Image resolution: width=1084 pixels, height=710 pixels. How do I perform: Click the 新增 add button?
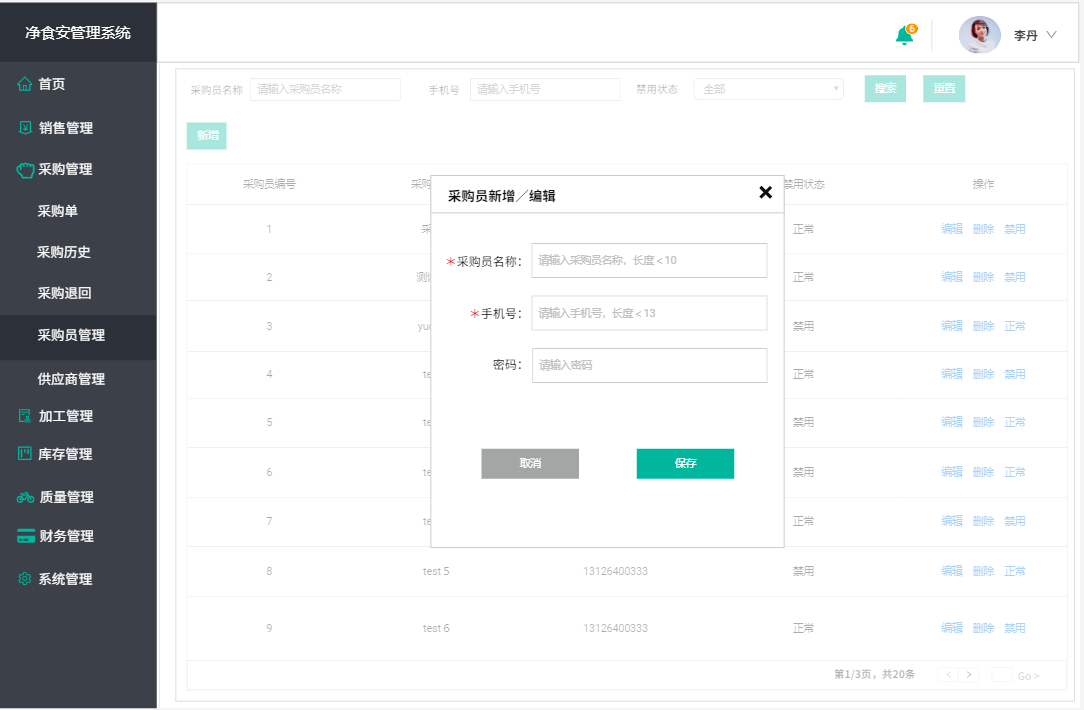click(207, 136)
